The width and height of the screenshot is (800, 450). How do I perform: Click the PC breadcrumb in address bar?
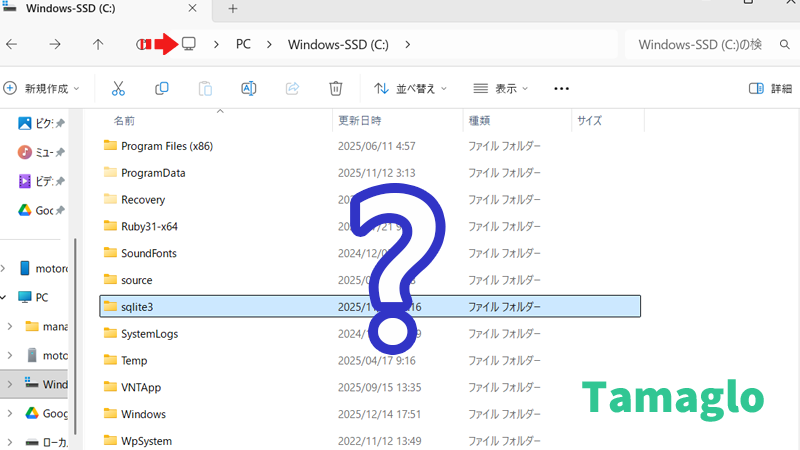243,44
